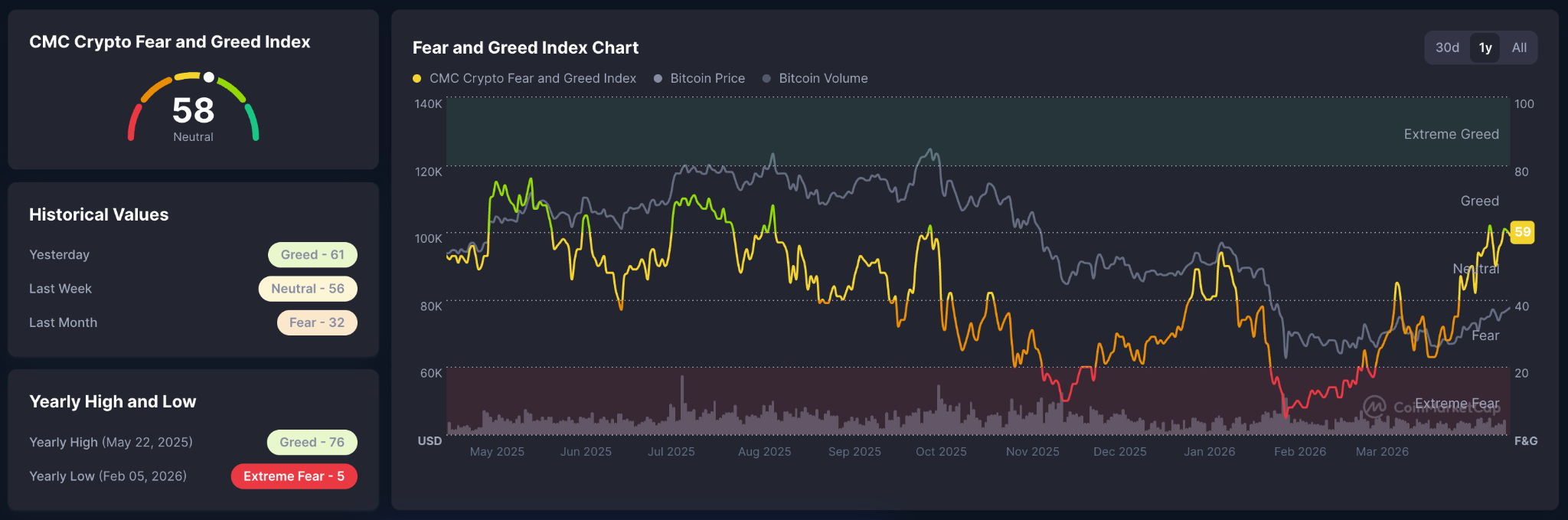Click the USD axis unit label
The width and height of the screenshot is (1568, 520).
[430, 441]
